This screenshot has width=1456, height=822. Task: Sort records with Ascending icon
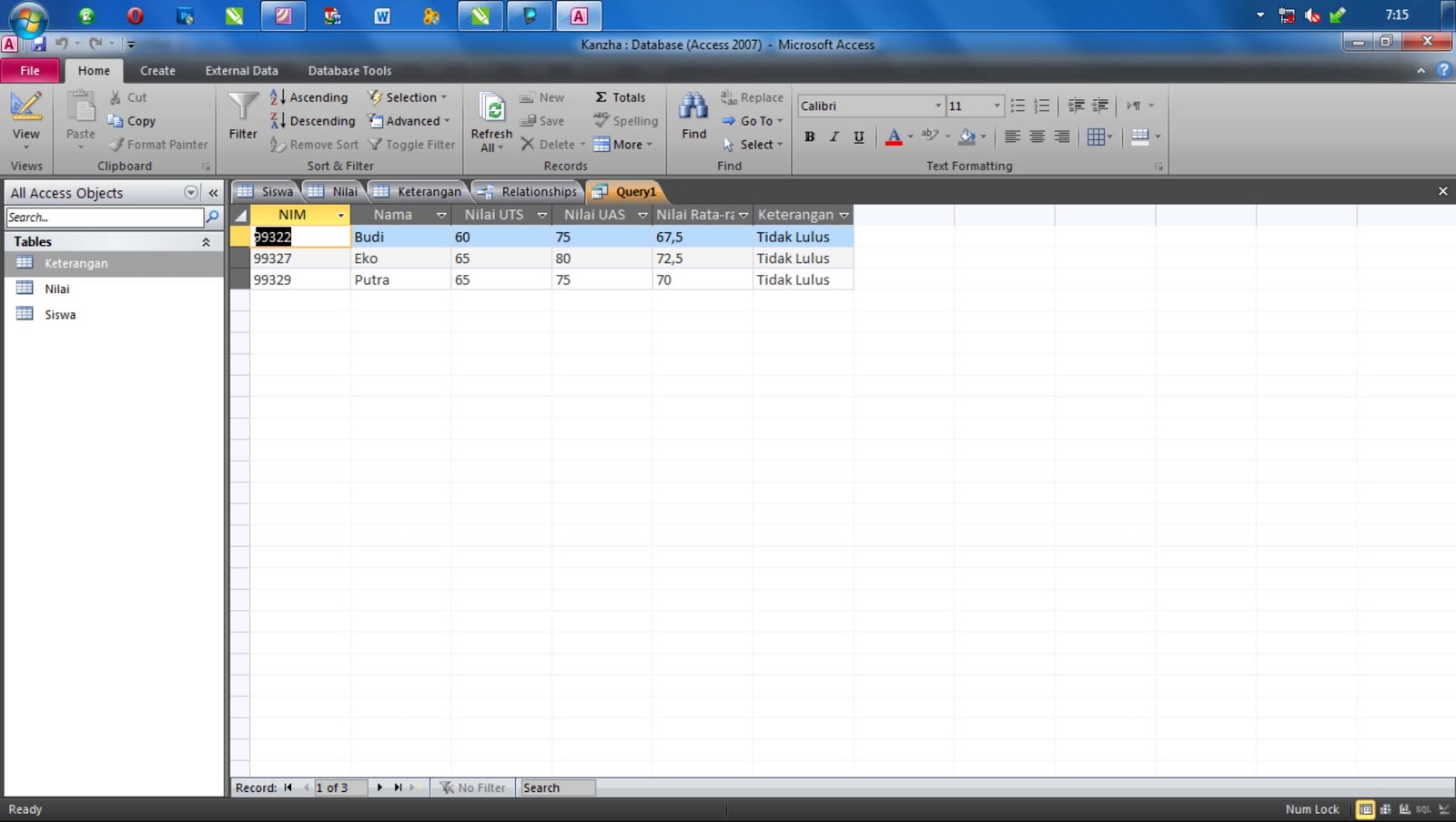(277, 96)
